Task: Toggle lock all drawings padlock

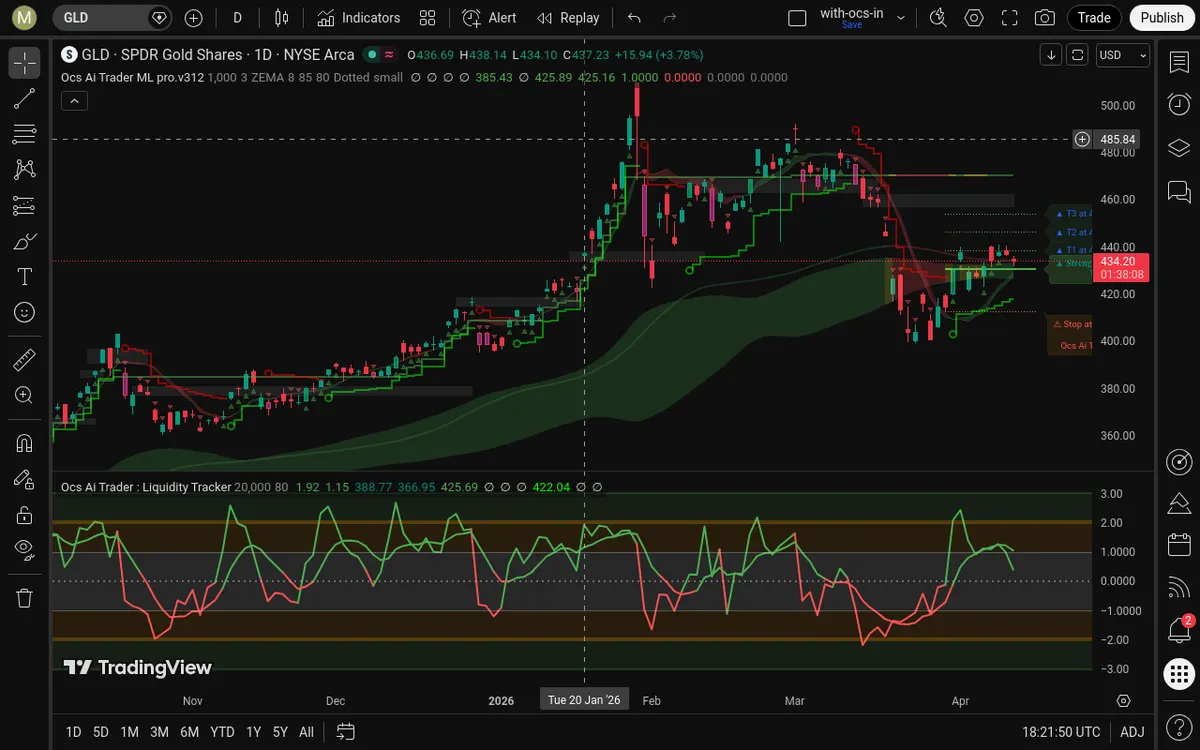Action: coord(25,515)
